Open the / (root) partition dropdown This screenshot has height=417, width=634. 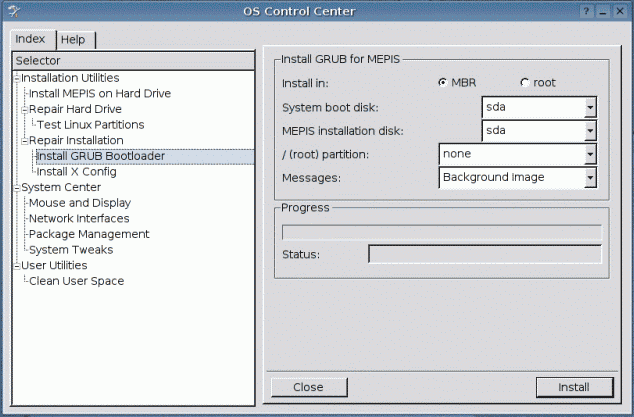(x=518, y=154)
